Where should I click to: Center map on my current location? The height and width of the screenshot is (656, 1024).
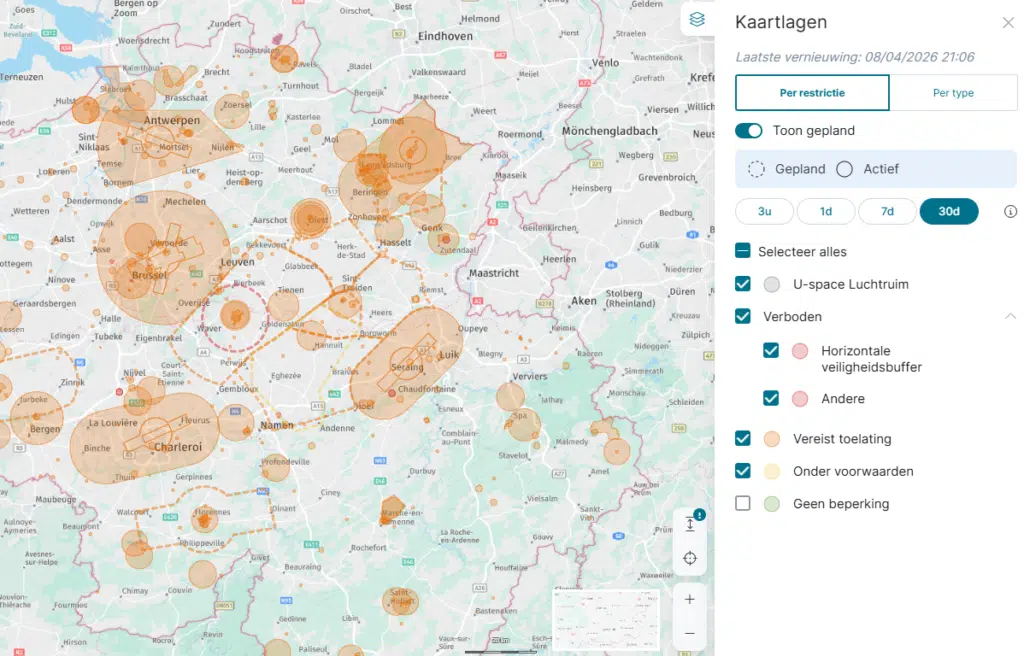point(690,559)
